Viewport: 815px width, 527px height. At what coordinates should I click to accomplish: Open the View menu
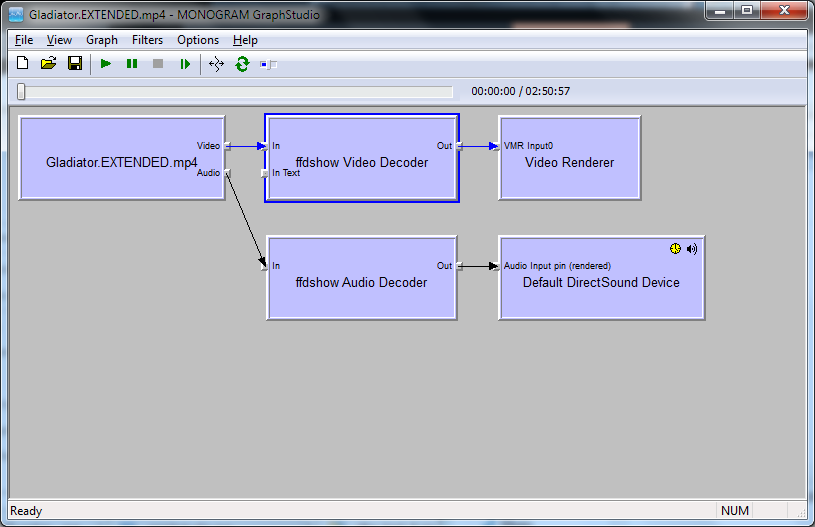pyautogui.click(x=59, y=40)
